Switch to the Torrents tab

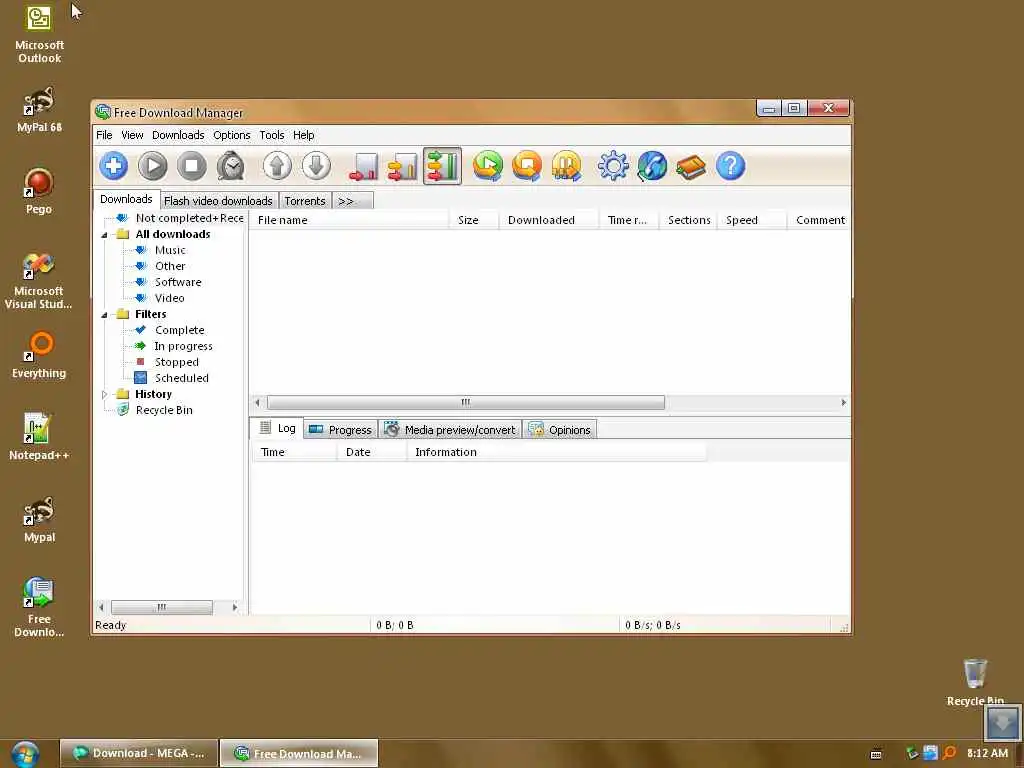tap(305, 201)
